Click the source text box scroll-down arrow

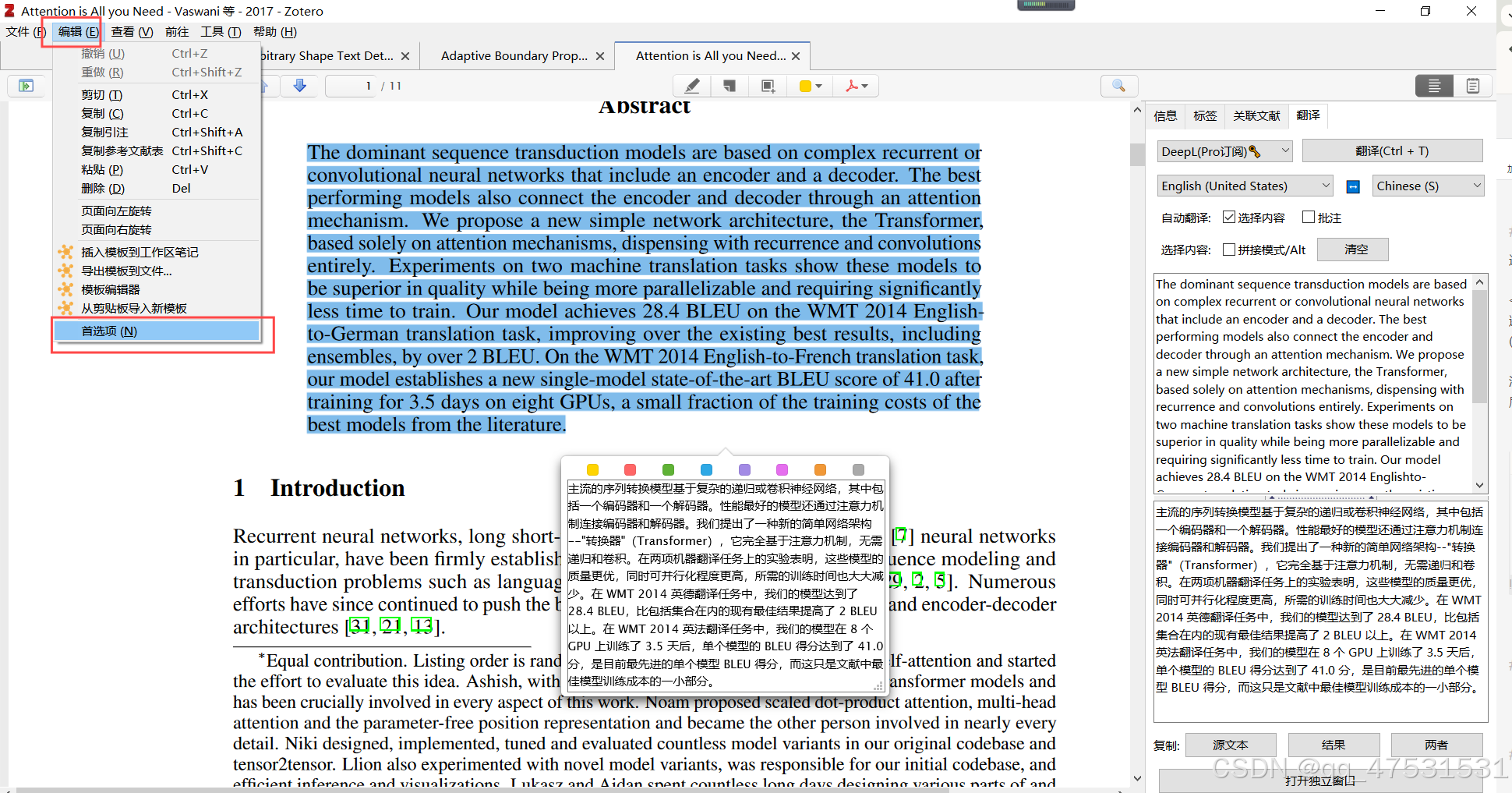coord(1479,485)
